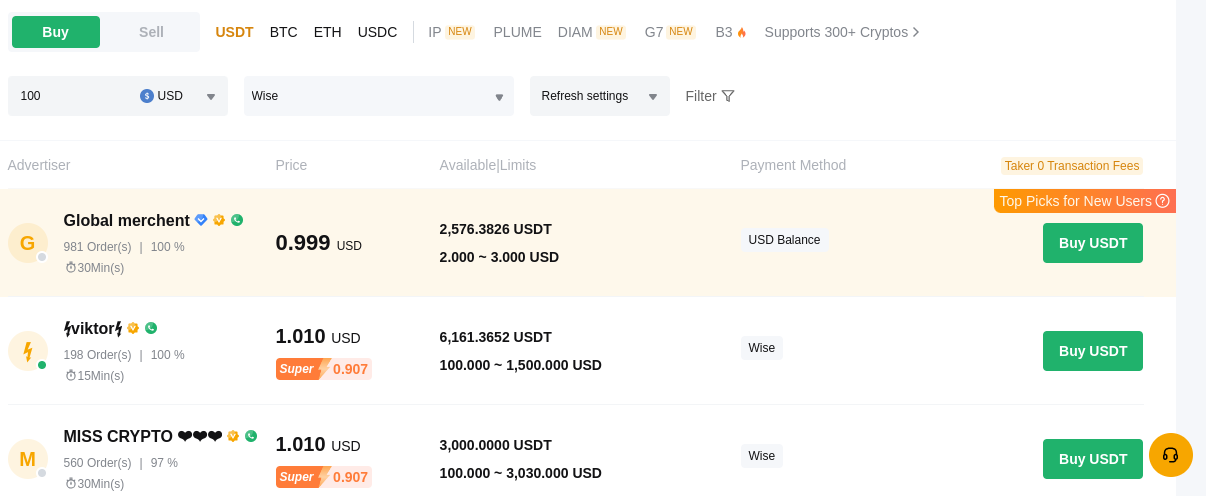The width and height of the screenshot is (1206, 496).
Task: Choose the PLUME coin
Action: pyautogui.click(x=517, y=32)
